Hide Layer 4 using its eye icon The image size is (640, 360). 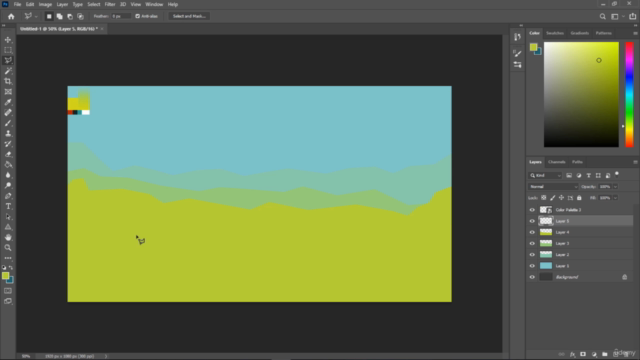click(532, 232)
